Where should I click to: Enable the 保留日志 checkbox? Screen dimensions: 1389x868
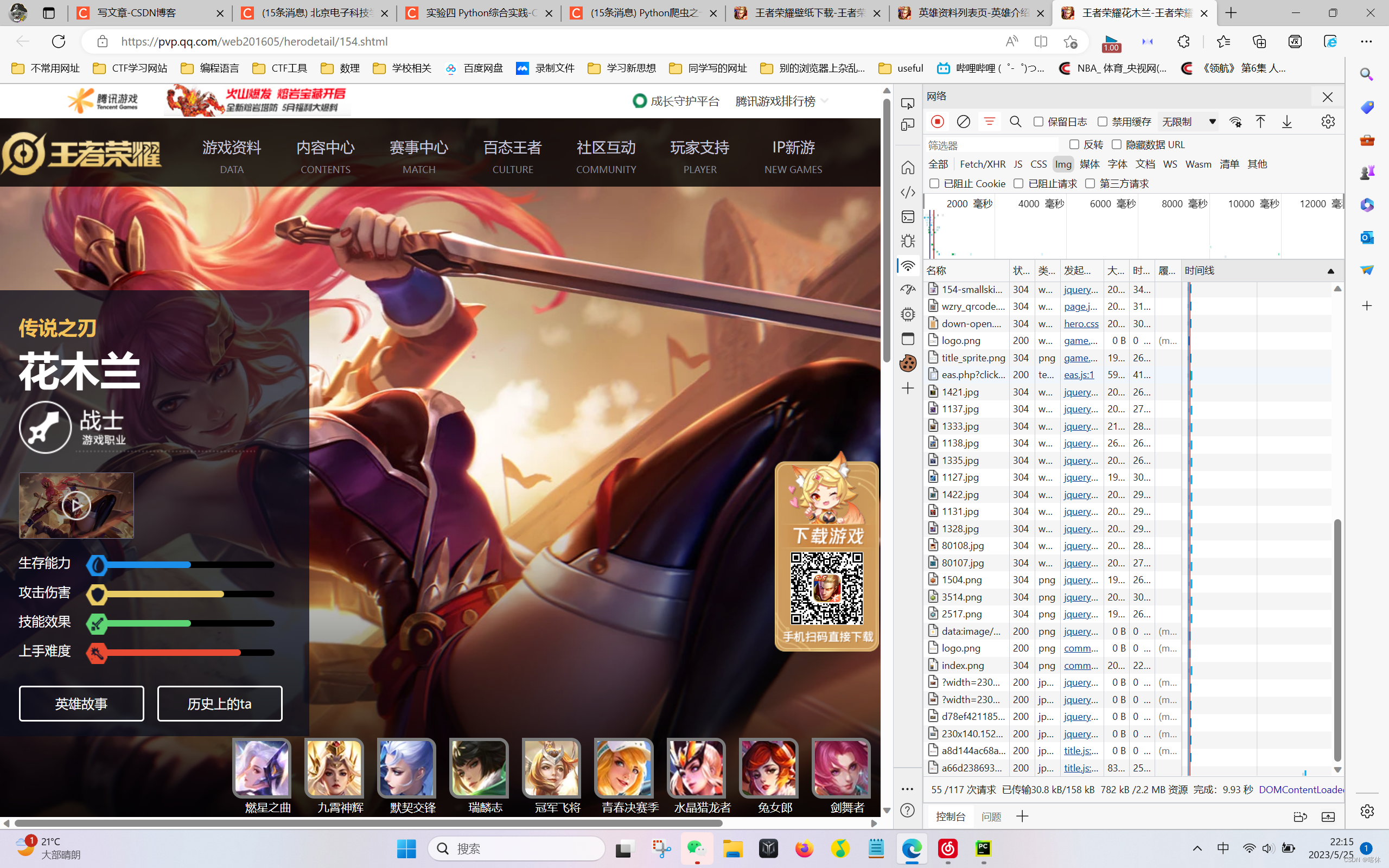pos(1038,122)
